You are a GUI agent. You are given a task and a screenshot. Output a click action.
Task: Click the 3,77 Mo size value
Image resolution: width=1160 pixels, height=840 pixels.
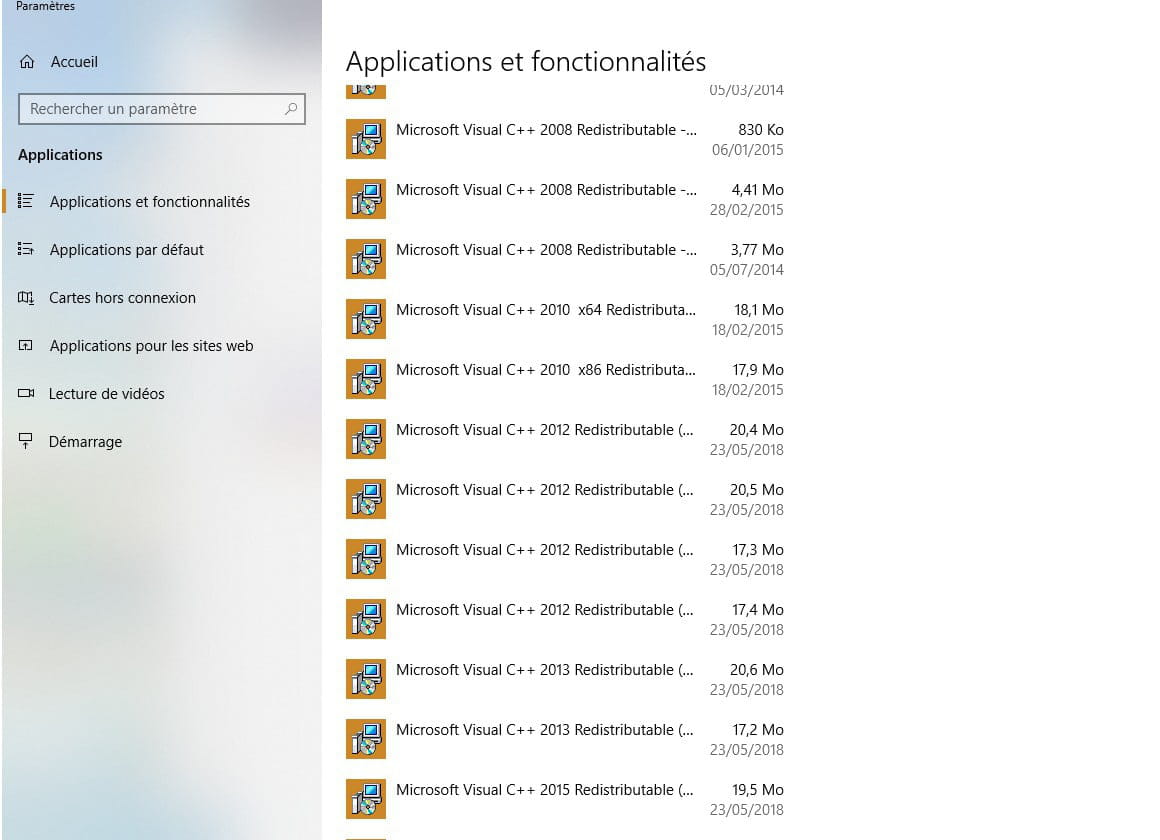(757, 249)
